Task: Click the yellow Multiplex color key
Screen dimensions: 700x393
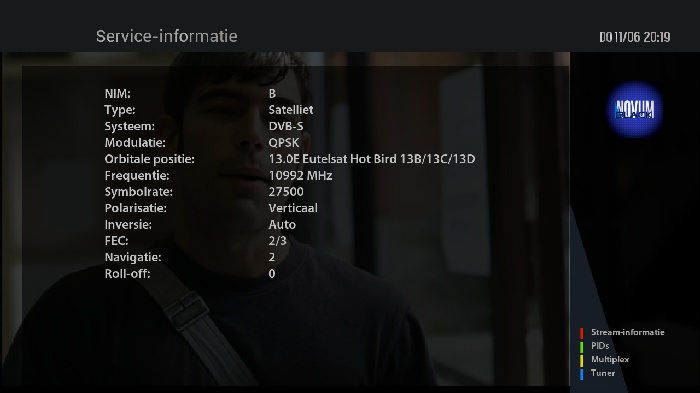Action: [581, 360]
